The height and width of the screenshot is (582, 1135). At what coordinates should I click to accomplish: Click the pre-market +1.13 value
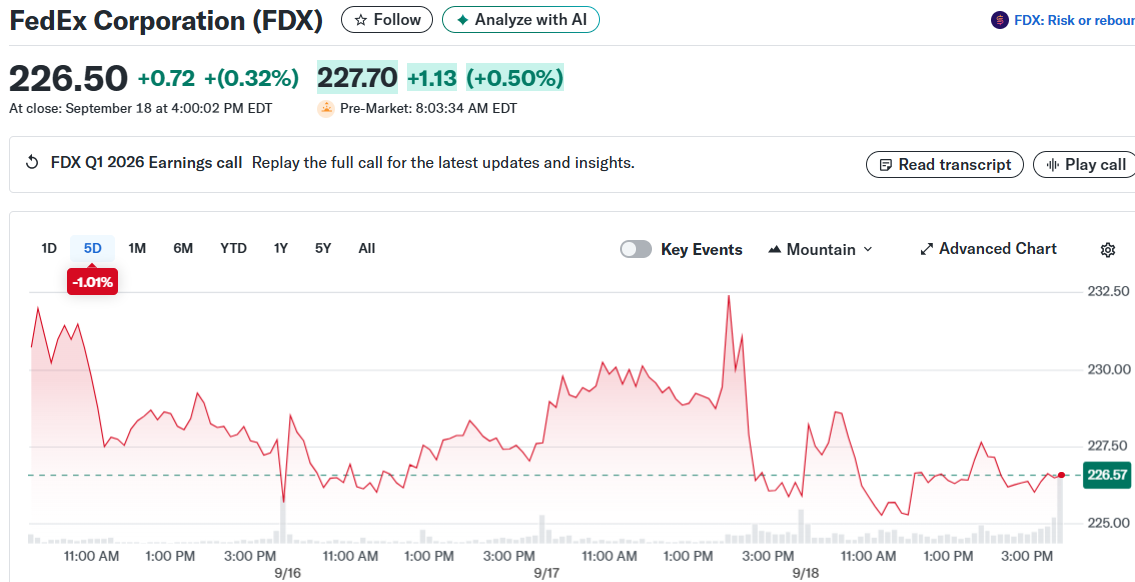(432, 77)
